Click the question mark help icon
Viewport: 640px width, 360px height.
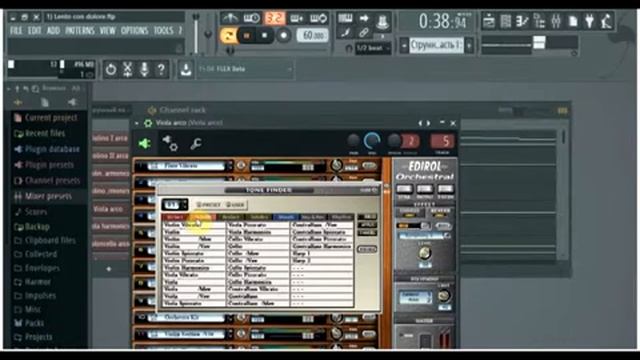[x=161, y=70]
